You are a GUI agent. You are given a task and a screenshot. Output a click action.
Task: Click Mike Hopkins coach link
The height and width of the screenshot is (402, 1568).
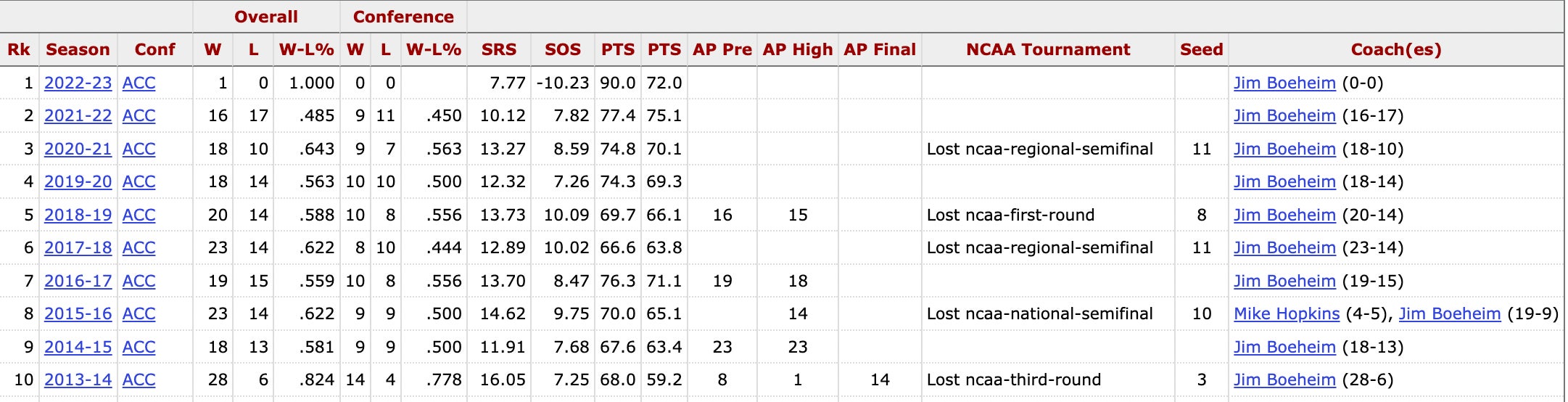pyautogui.click(x=1287, y=313)
